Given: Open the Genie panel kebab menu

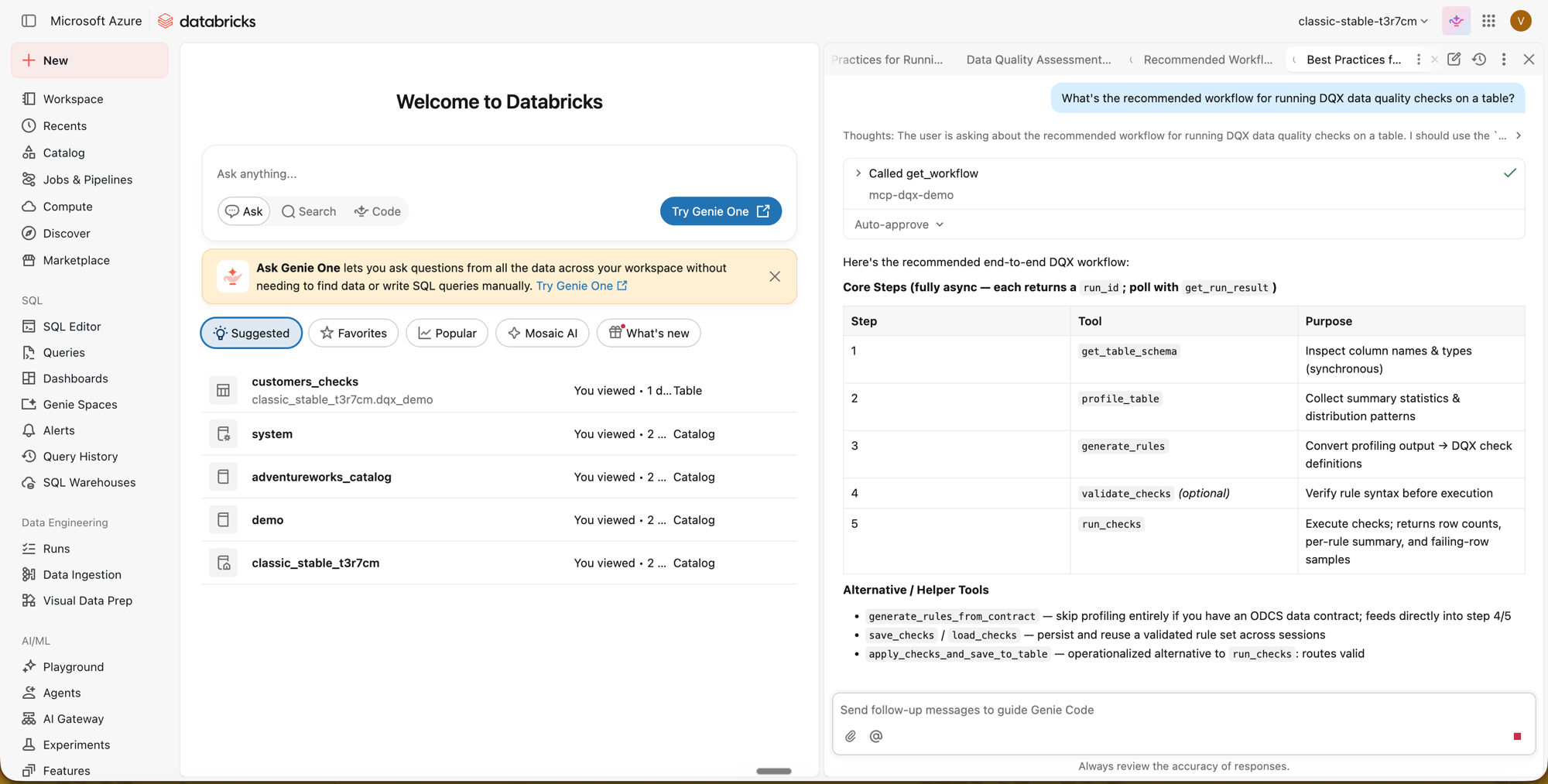Looking at the screenshot, I should (1504, 60).
